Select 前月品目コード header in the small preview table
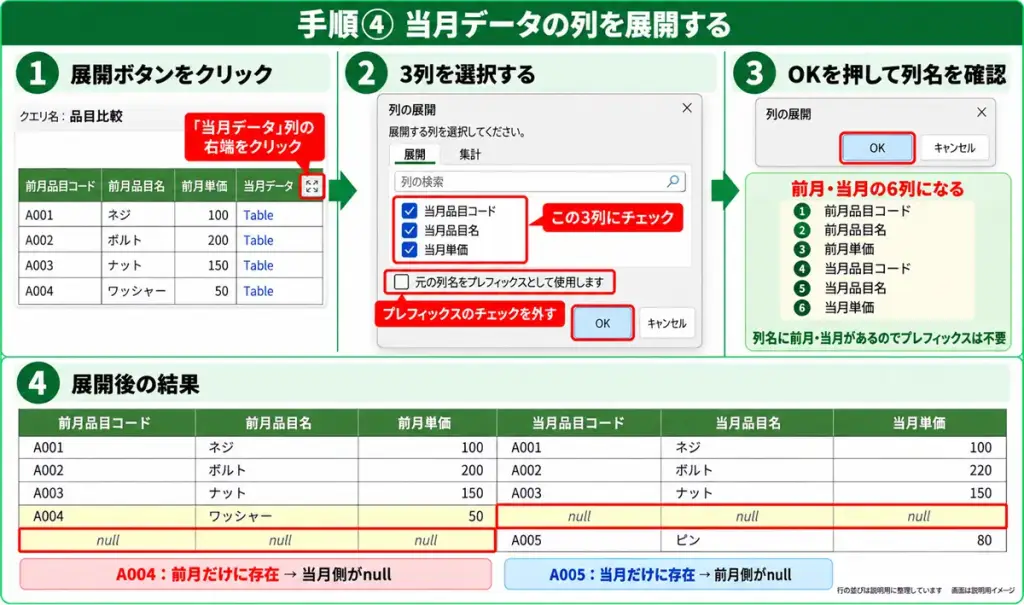Screen dimensions: 1024x605 point(60,186)
